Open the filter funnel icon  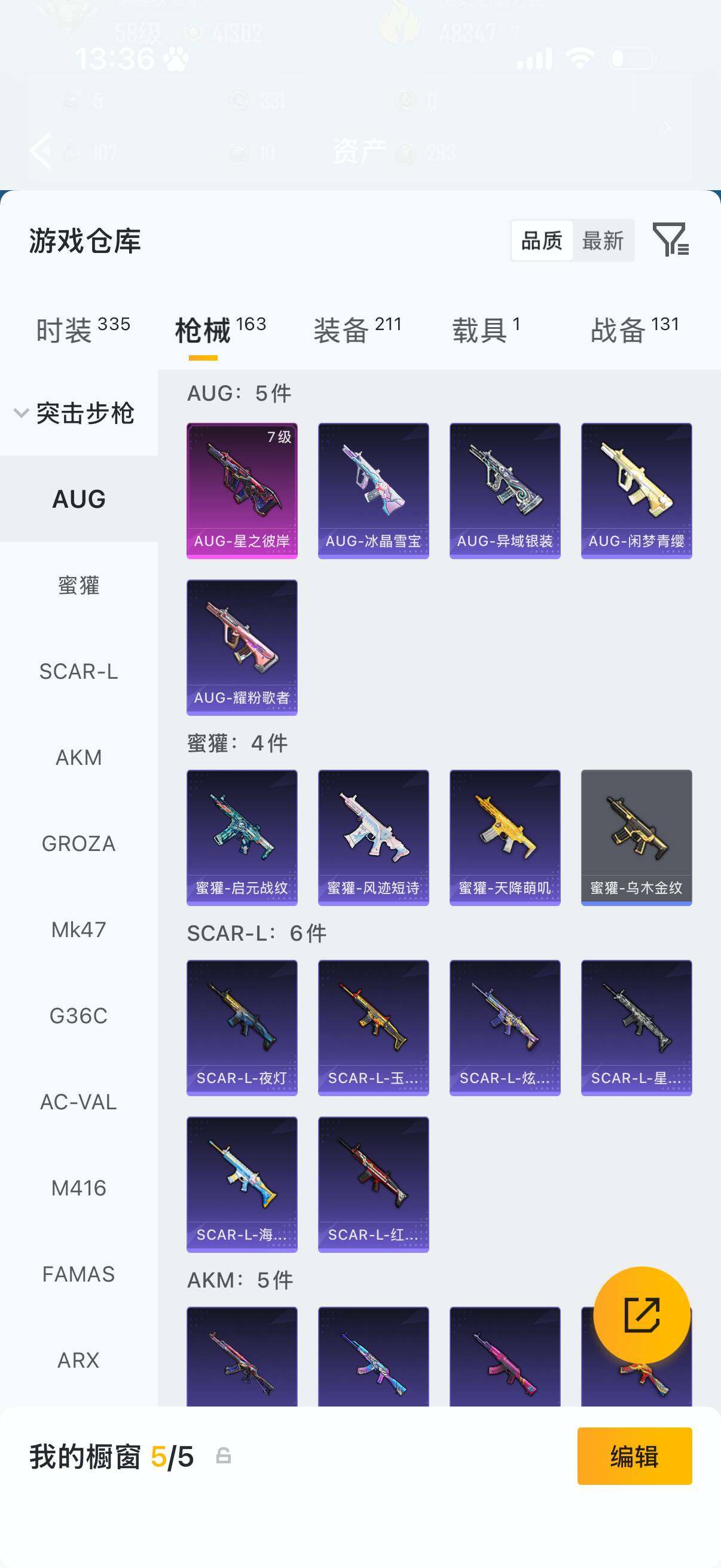pos(671,239)
